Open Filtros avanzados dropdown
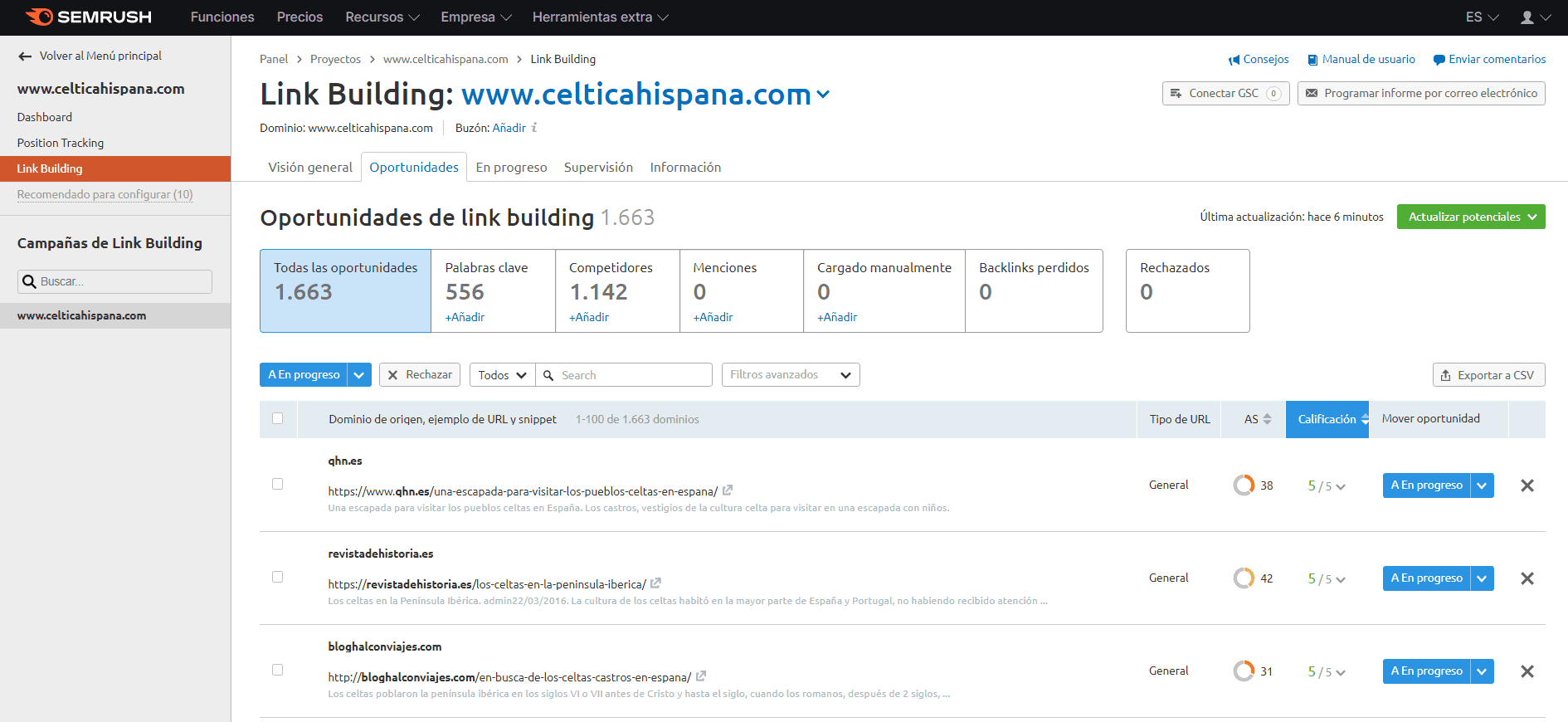The height and width of the screenshot is (722, 1568). (x=791, y=375)
